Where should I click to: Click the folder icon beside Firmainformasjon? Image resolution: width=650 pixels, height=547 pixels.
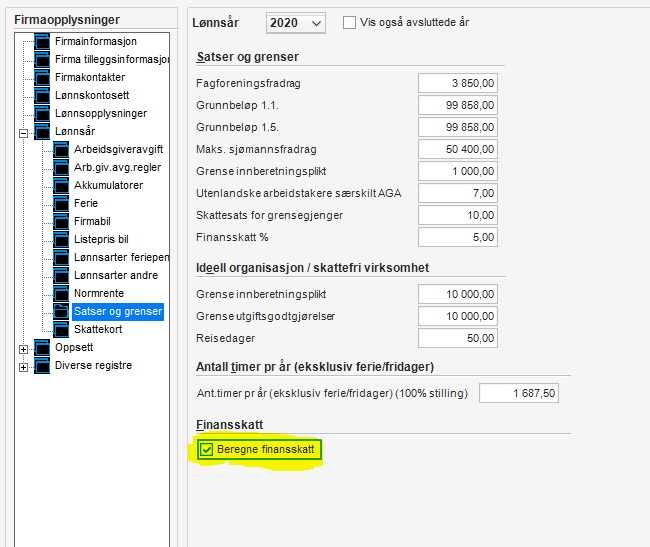[x=42, y=41]
